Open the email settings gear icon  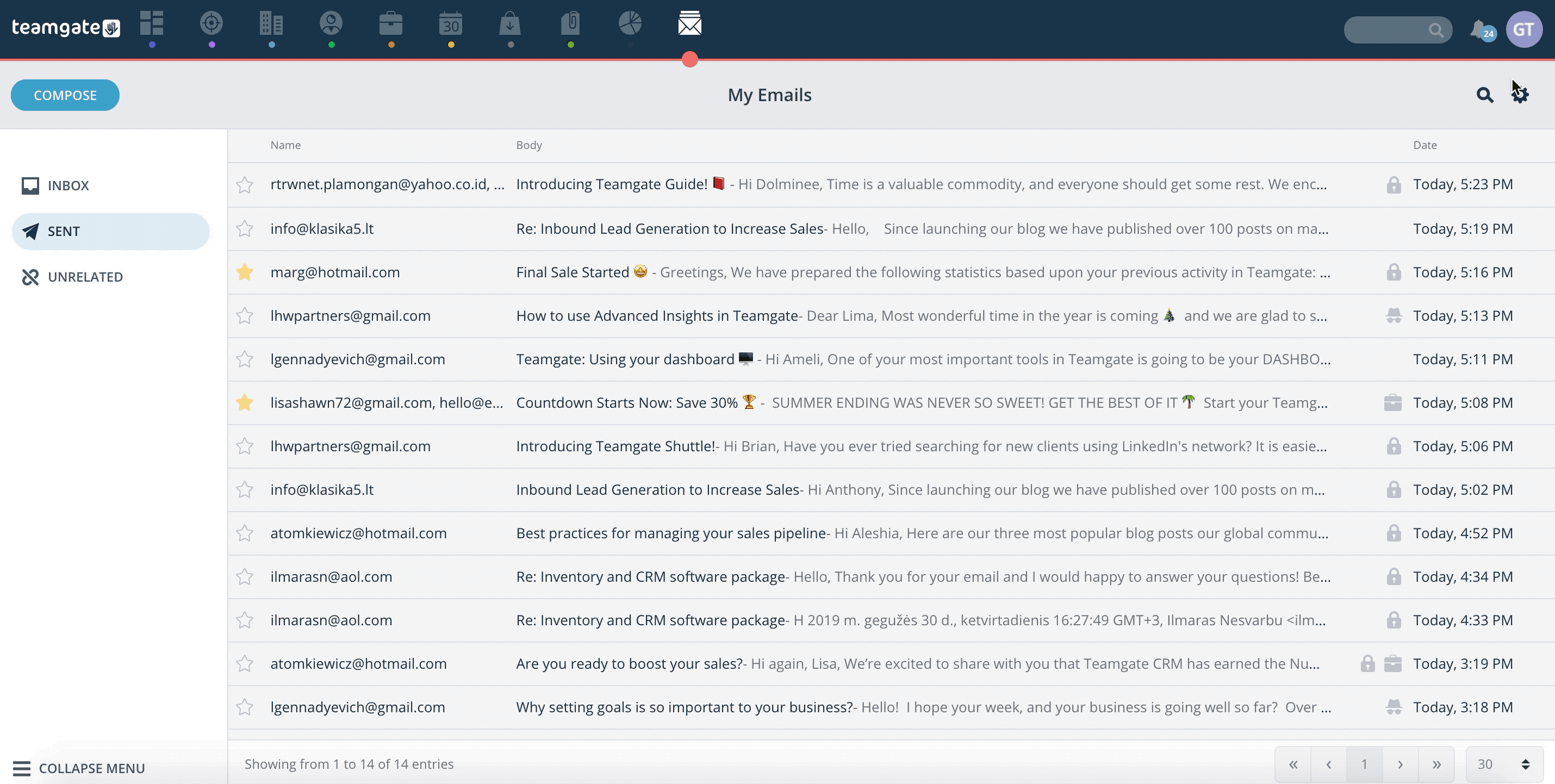coord(1519,95)
